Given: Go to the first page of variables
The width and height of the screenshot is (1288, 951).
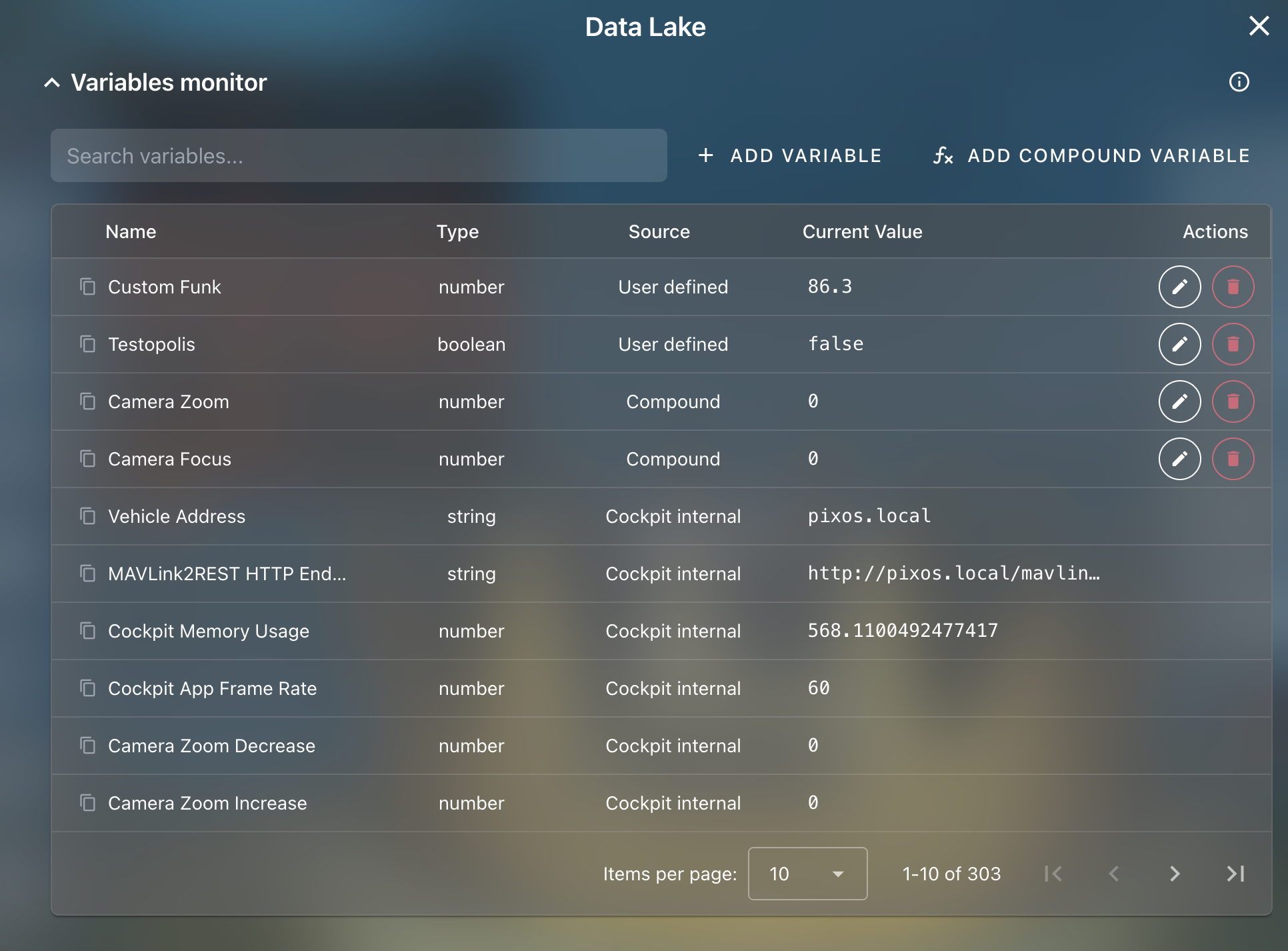Looking at the screenshot, I should point(1053,874).
